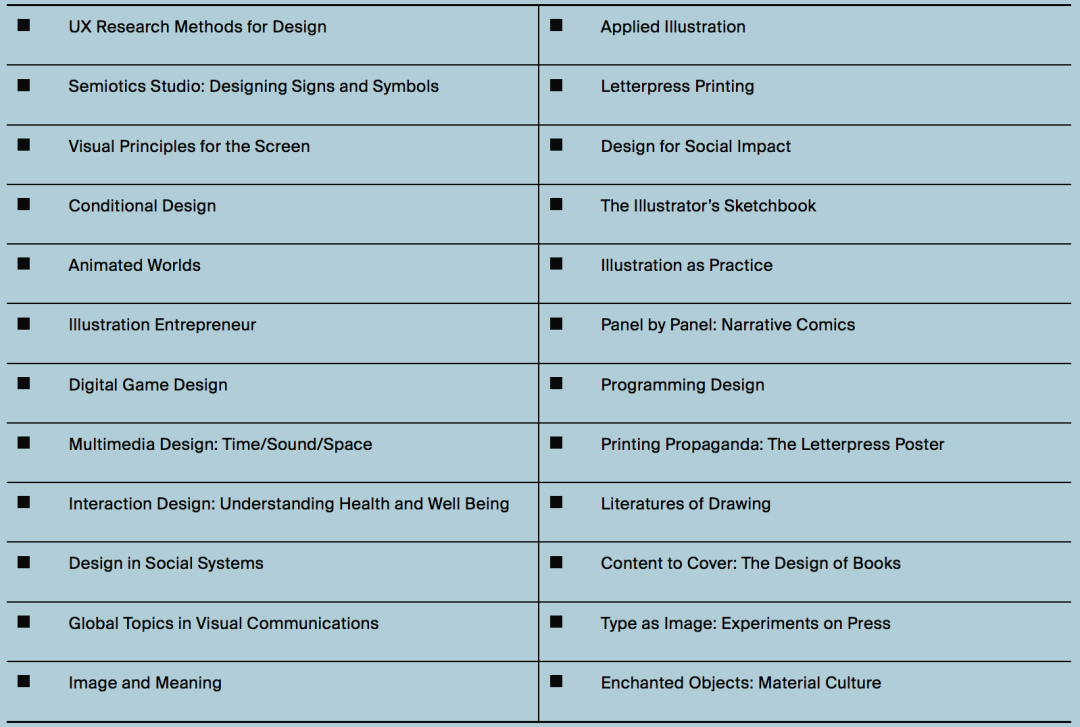Viewport: 1080px width, 727px height.
Task: Choose Enchanted Objects: Material Culture
Action: pos(740,683)
